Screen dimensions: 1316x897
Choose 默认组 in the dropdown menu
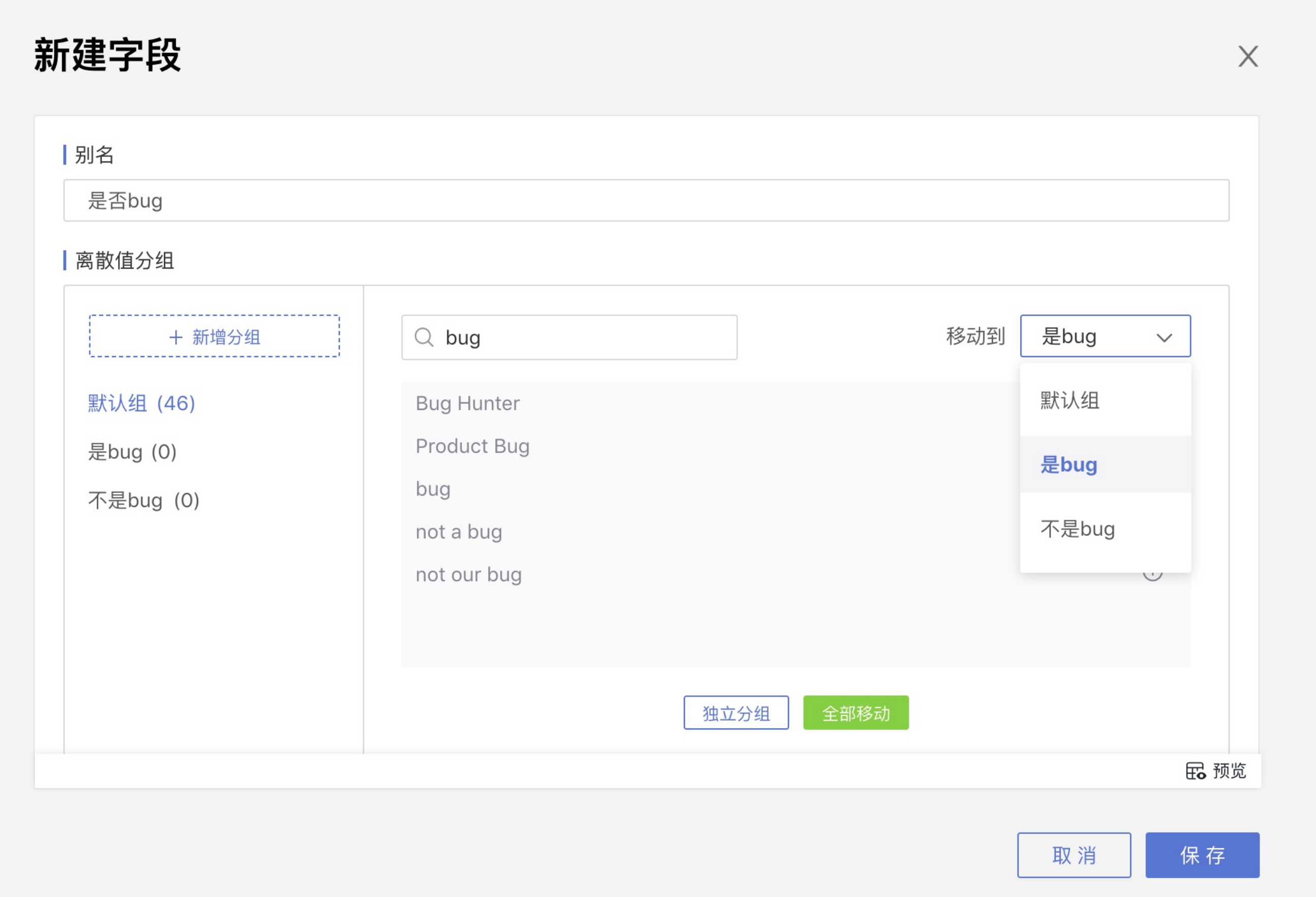coord(1105,401)
